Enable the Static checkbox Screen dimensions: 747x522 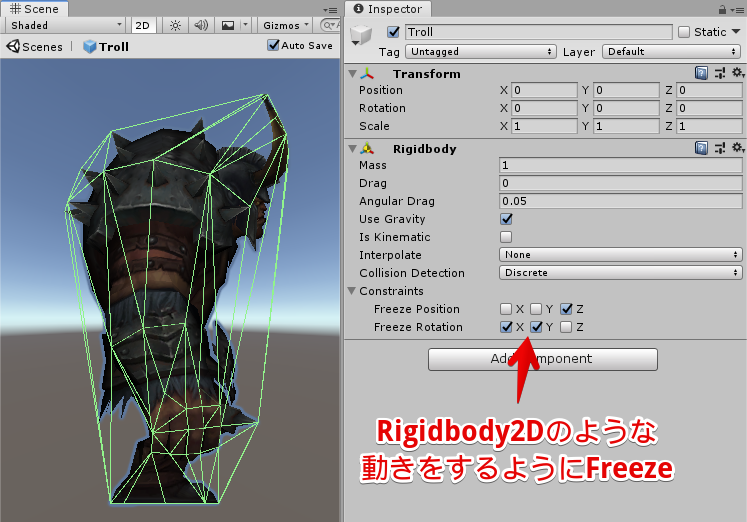pos(684,32)
